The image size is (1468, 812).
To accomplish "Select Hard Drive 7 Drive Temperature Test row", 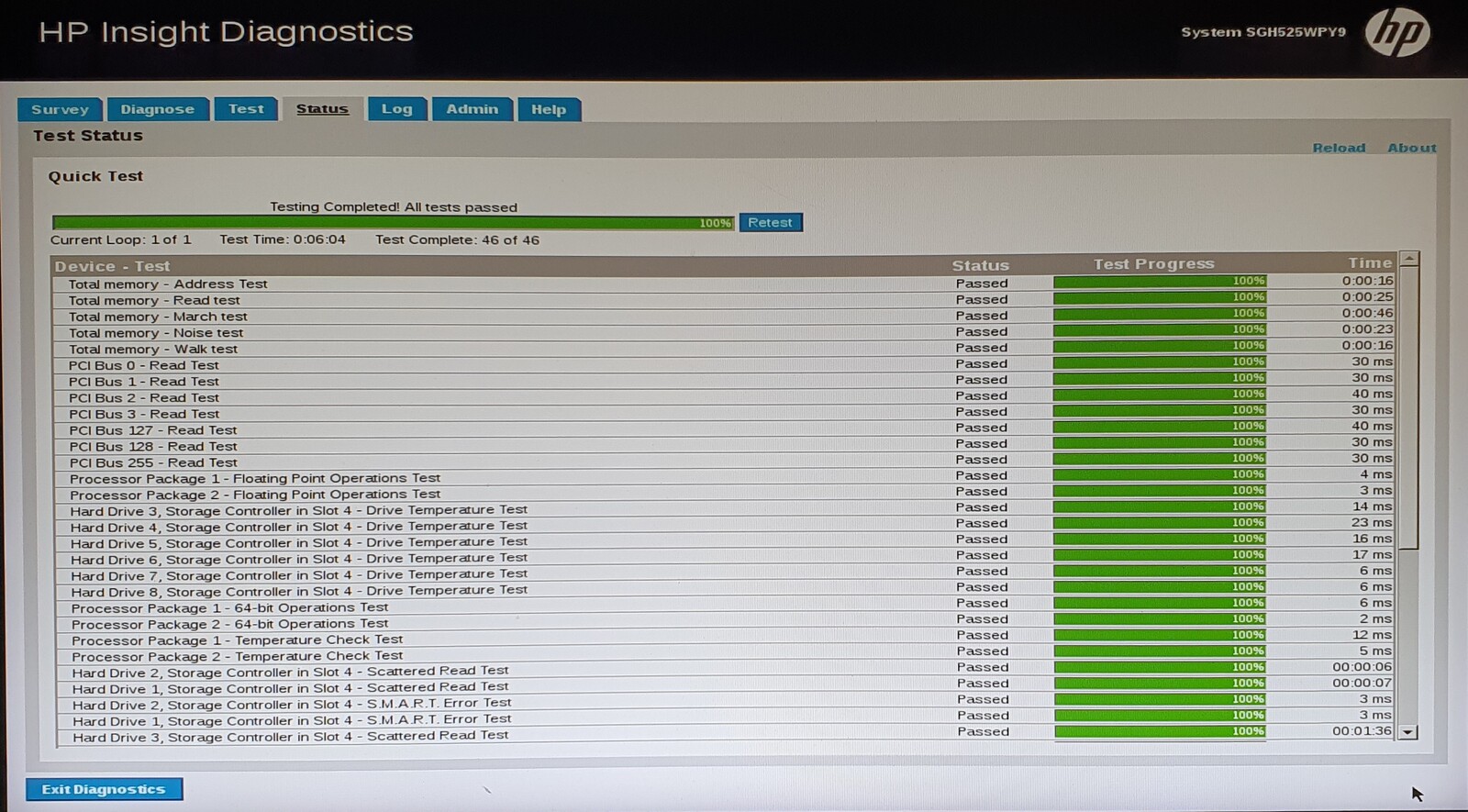I will 724,575.
